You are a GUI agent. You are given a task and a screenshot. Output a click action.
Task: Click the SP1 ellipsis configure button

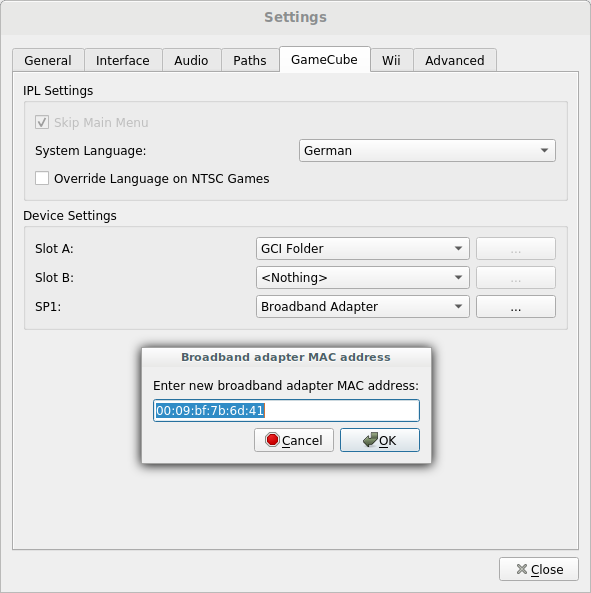(516, 306)
